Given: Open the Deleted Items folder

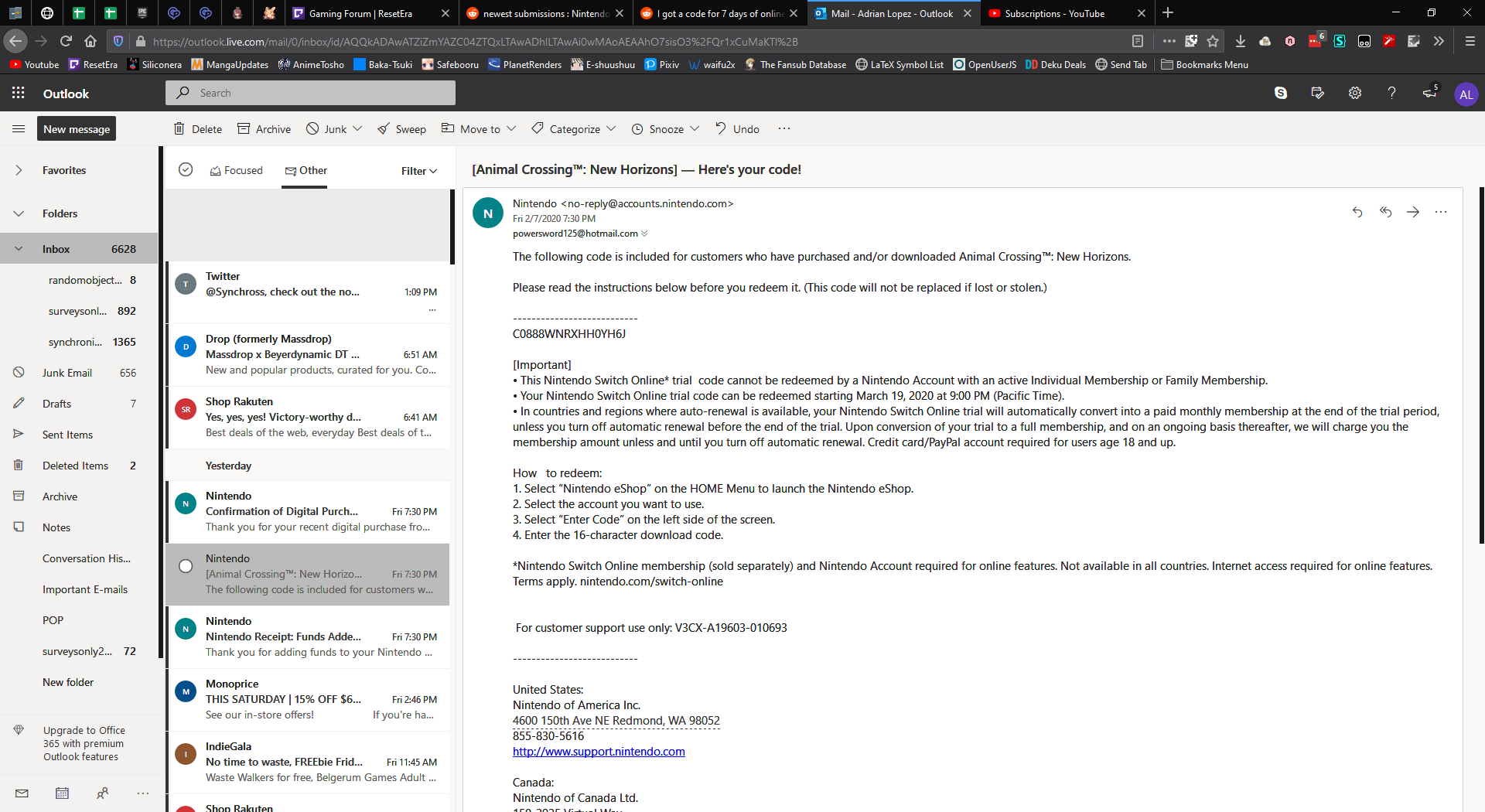Looking at the screenshot, I should coord(79,466).
